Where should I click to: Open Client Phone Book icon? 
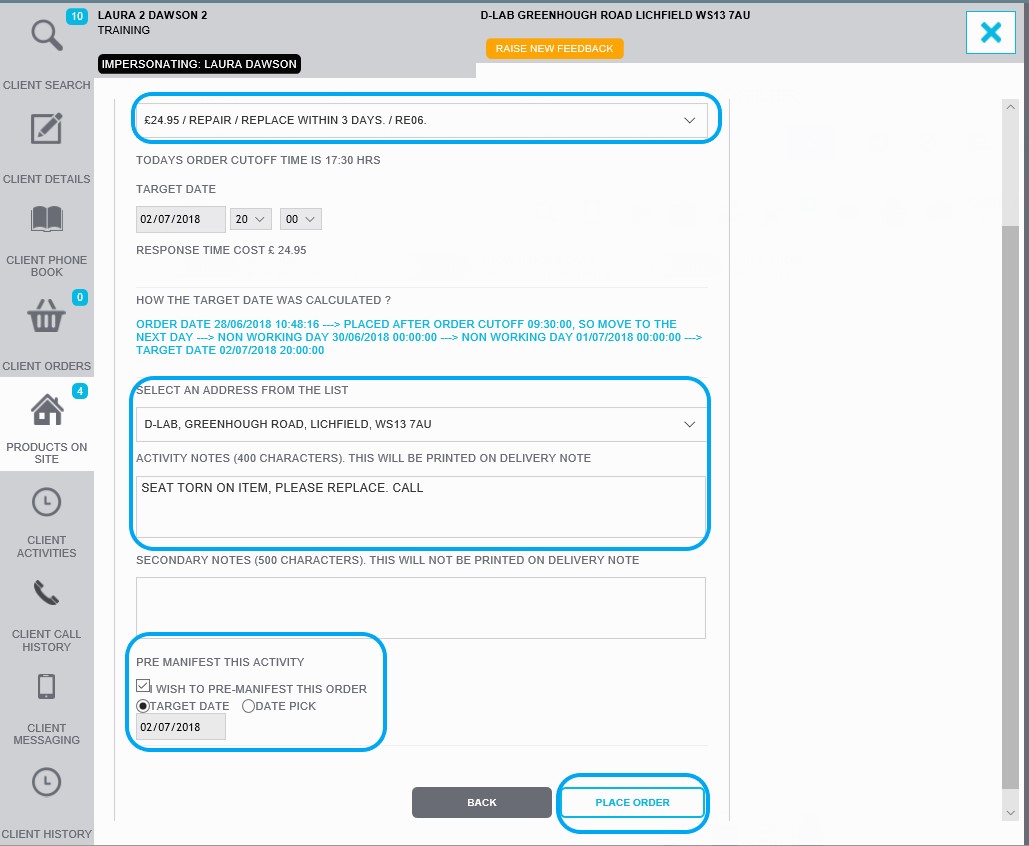click(47, 219)
